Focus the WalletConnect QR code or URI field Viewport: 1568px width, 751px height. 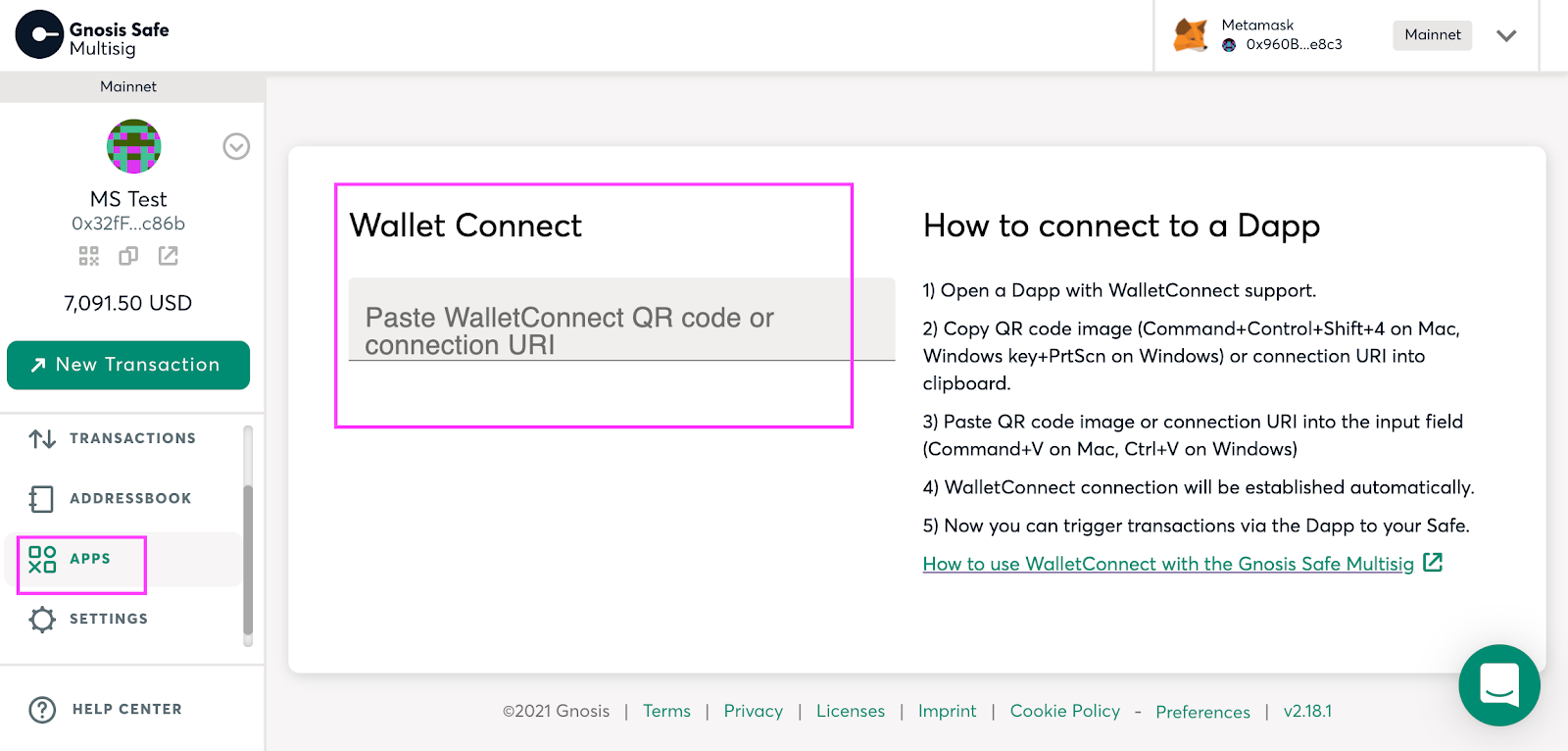point(622,320)
